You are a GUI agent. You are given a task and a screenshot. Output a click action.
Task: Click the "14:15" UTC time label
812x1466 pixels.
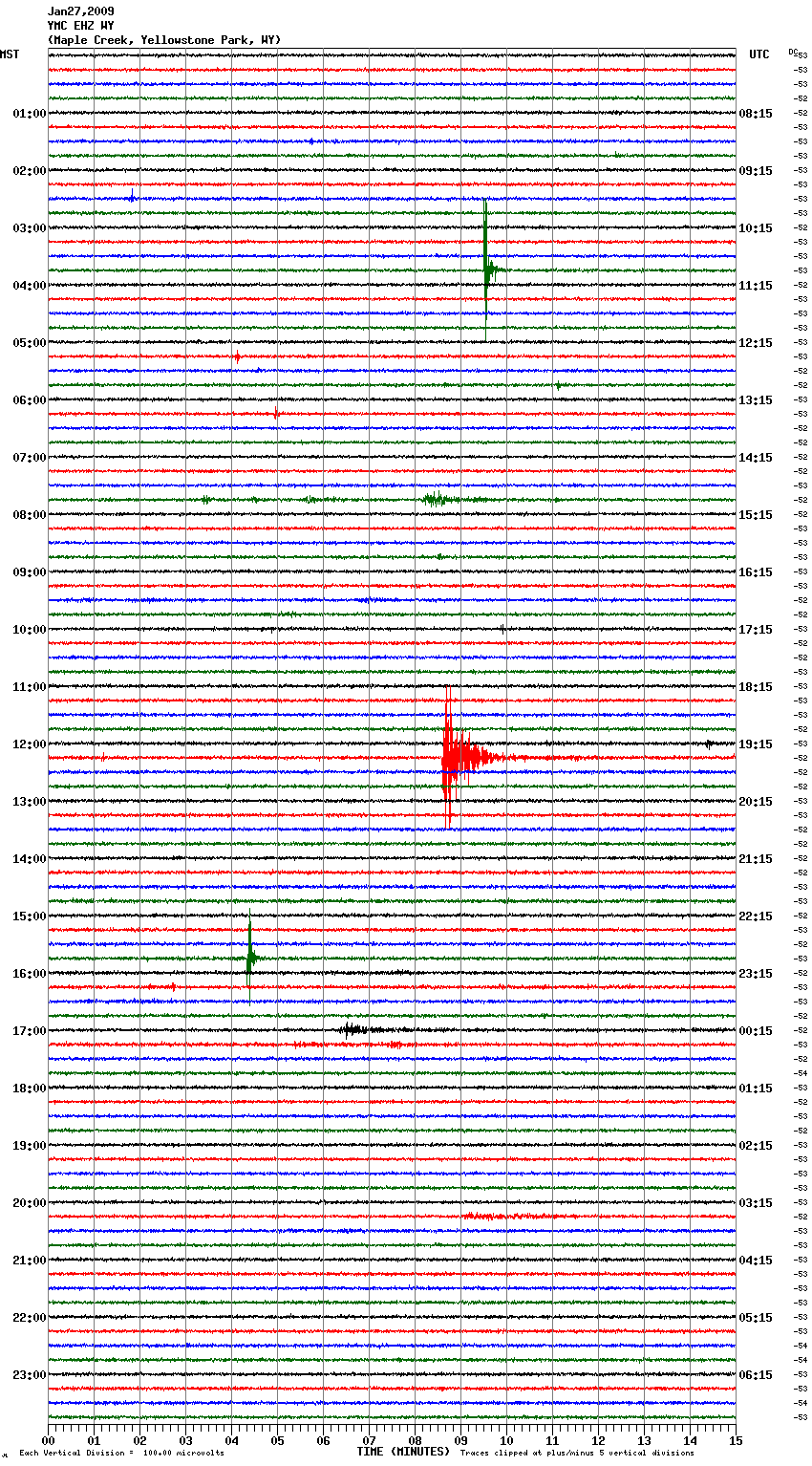[756, 458]
